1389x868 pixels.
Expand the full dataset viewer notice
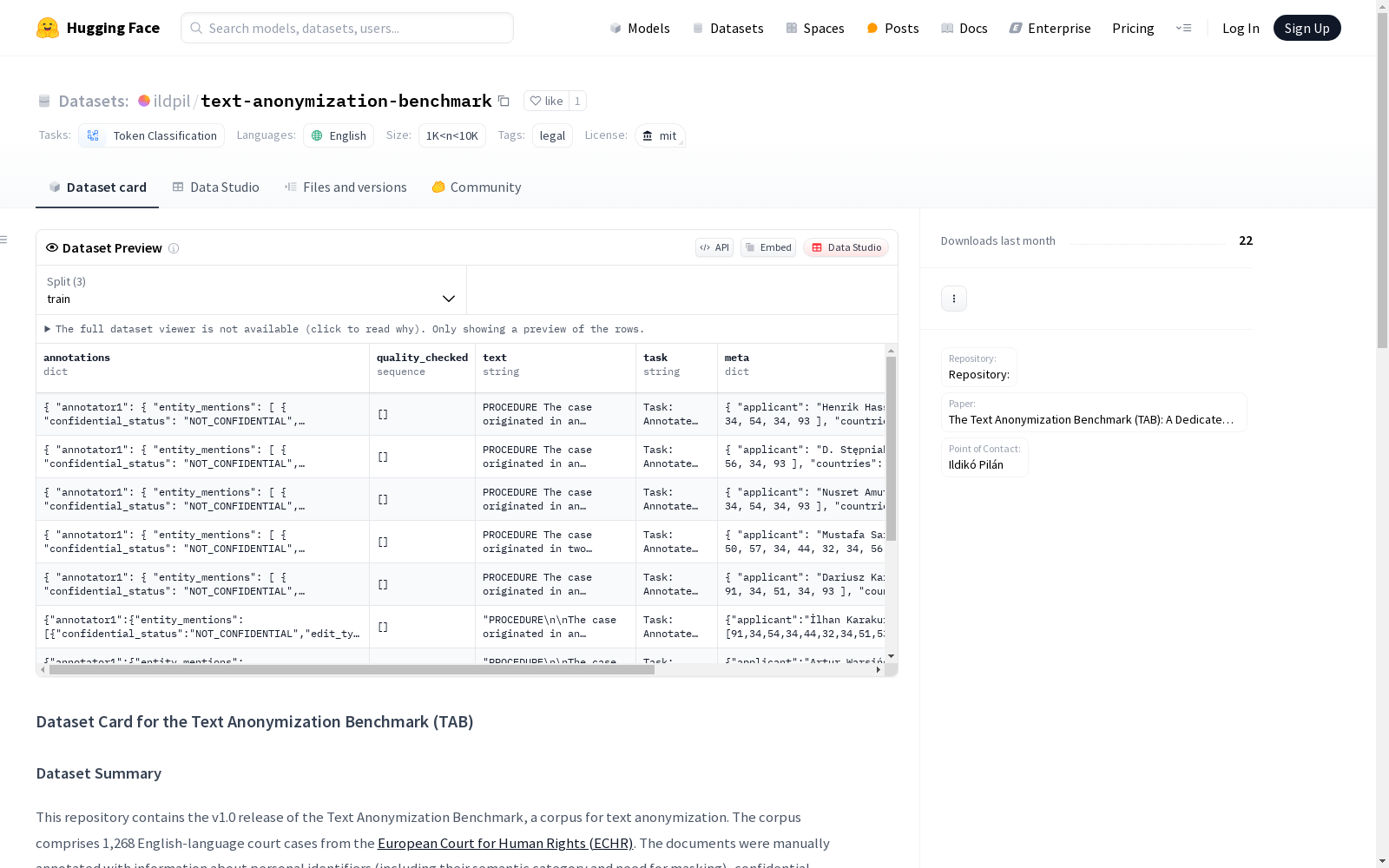345,329
